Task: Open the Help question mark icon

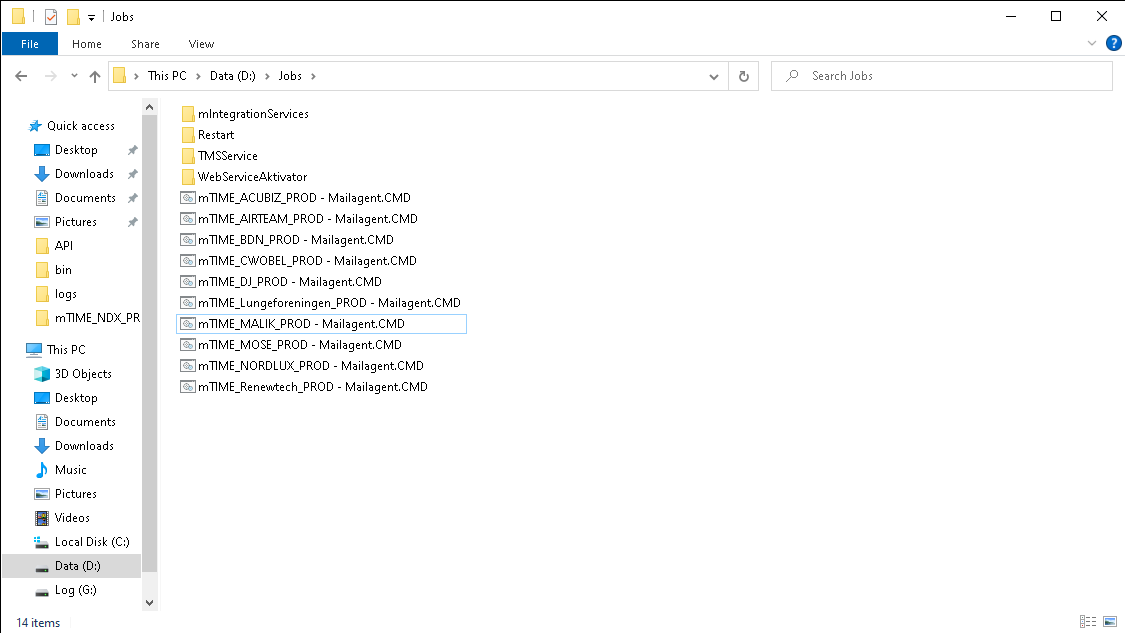Action: point(1112,44)
